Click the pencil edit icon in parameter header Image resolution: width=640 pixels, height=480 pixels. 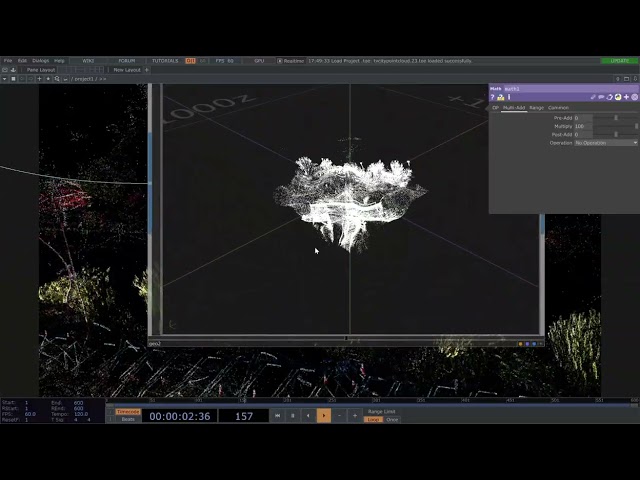click(593, 97)
